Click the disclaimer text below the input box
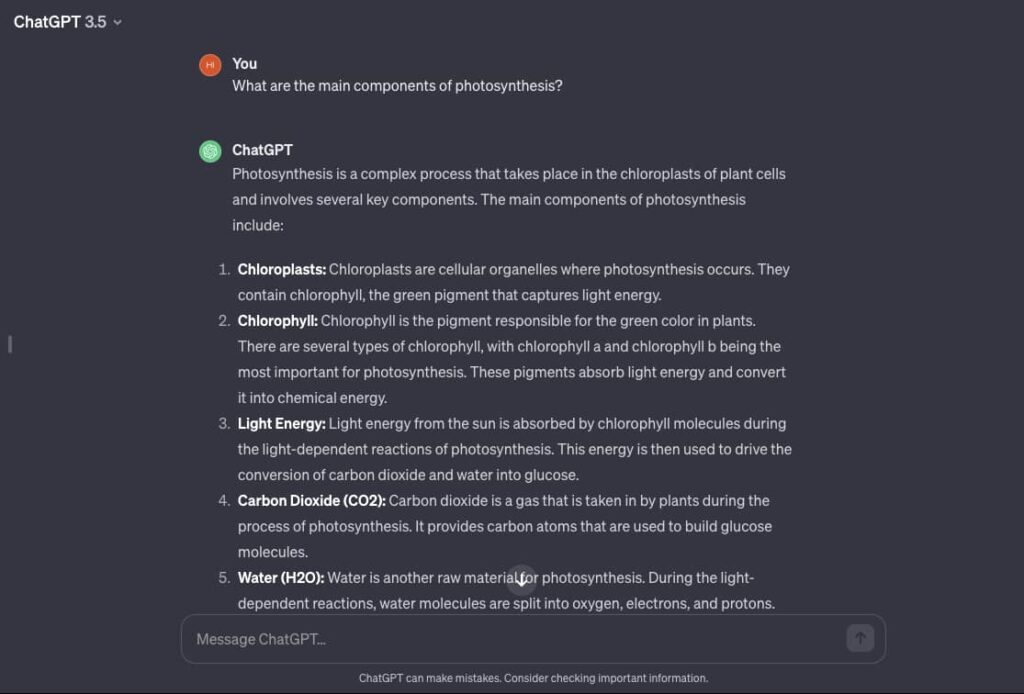This screenshot has height=694, width=1024. coord(532,677)
